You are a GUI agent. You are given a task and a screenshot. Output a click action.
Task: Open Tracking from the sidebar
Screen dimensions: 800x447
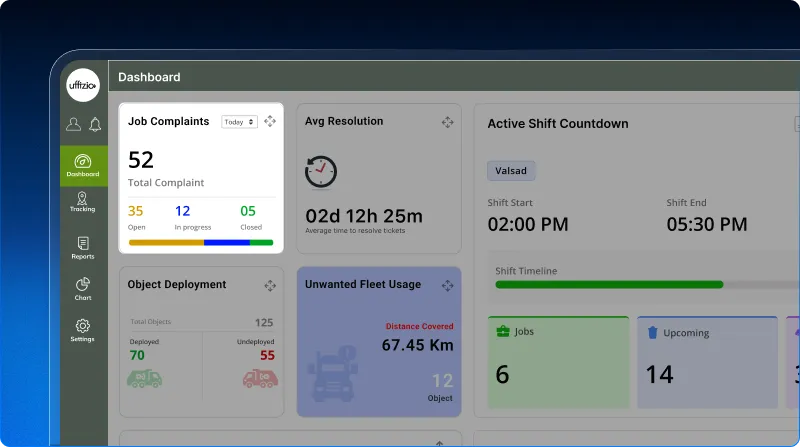pos(82,202)
